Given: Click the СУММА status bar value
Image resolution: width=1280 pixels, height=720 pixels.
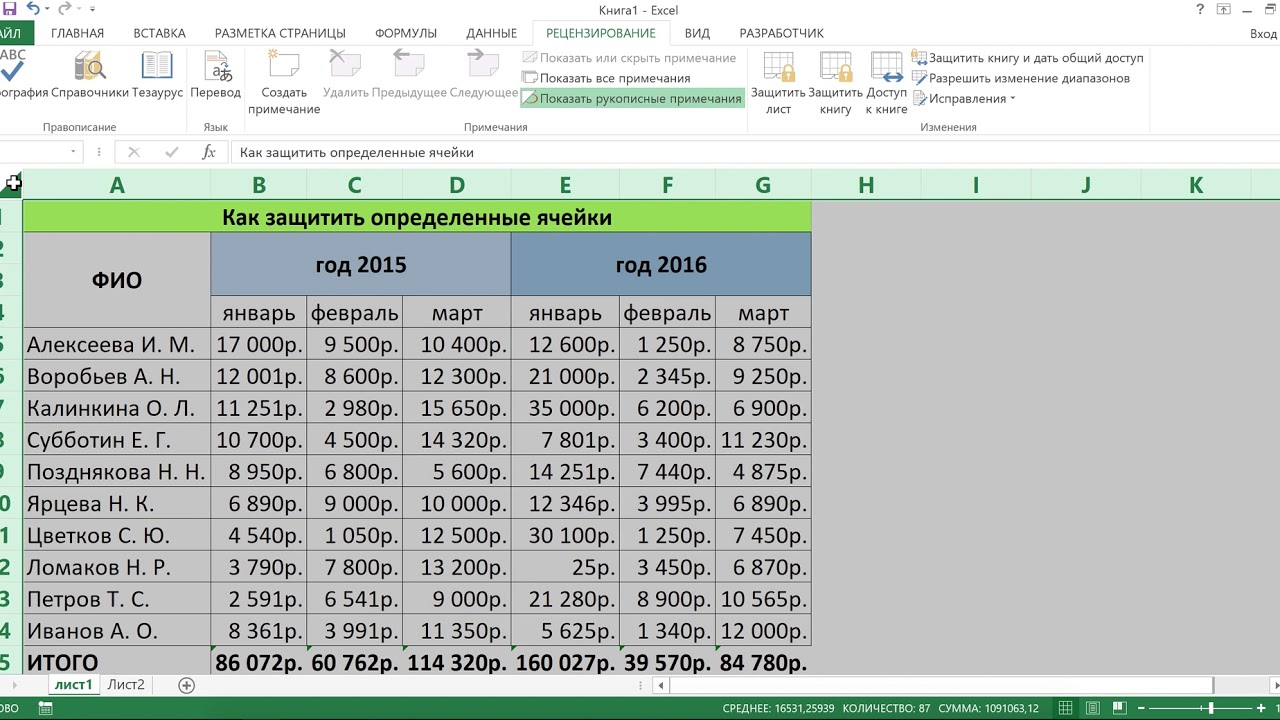Looking at the screenshot, I should (990, 708).
